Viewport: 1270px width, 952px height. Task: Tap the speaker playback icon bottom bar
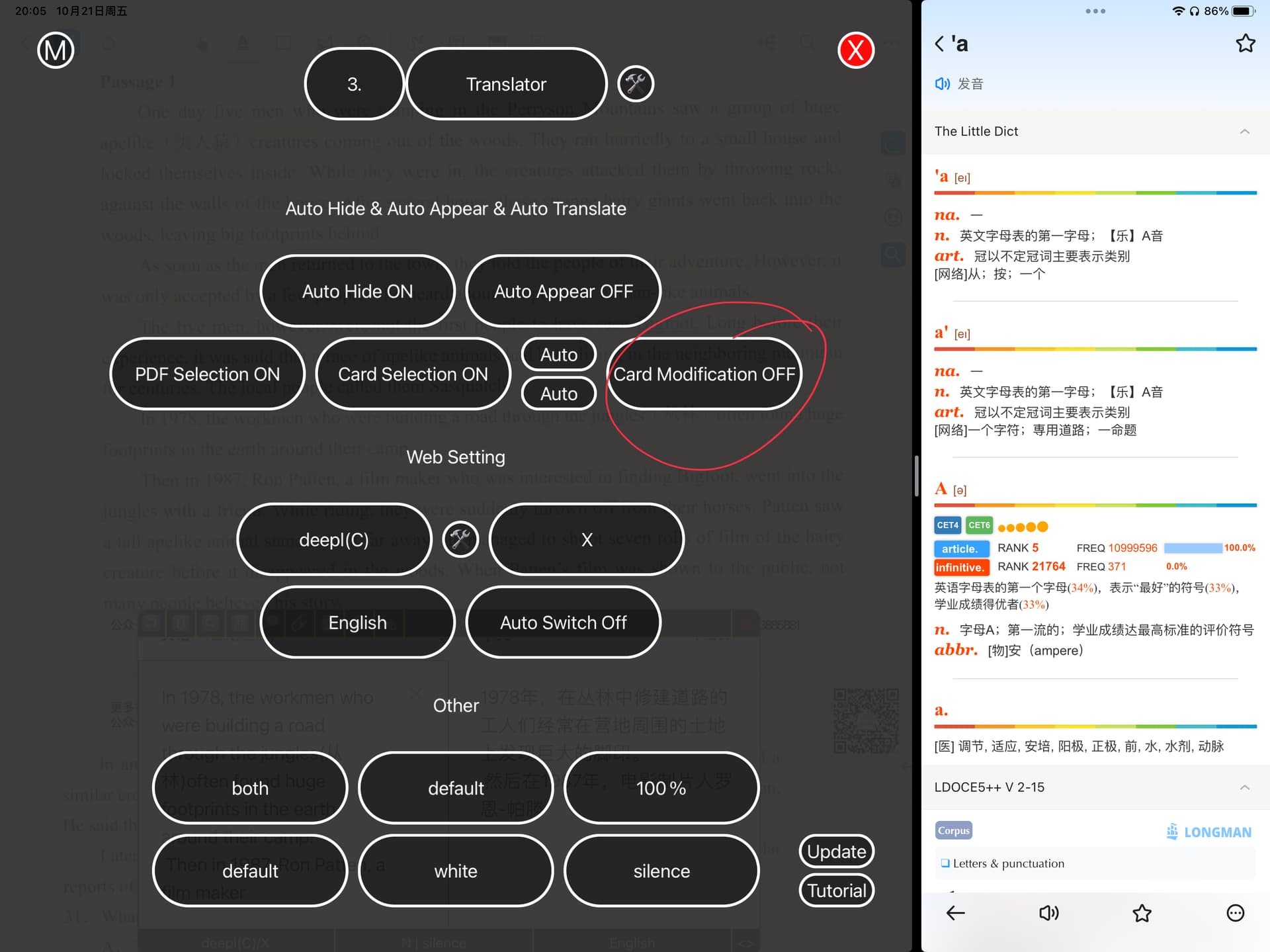click(1048, 912)
